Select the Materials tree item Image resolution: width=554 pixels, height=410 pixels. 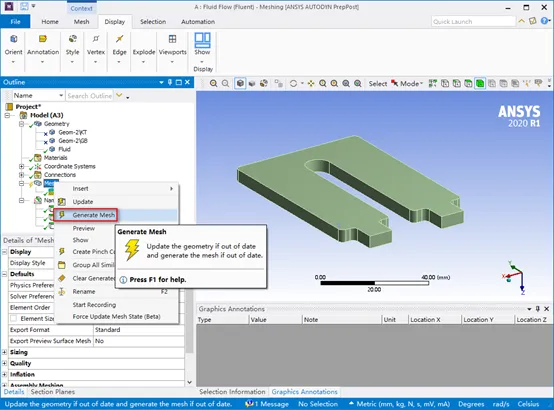tap(55, 158)
